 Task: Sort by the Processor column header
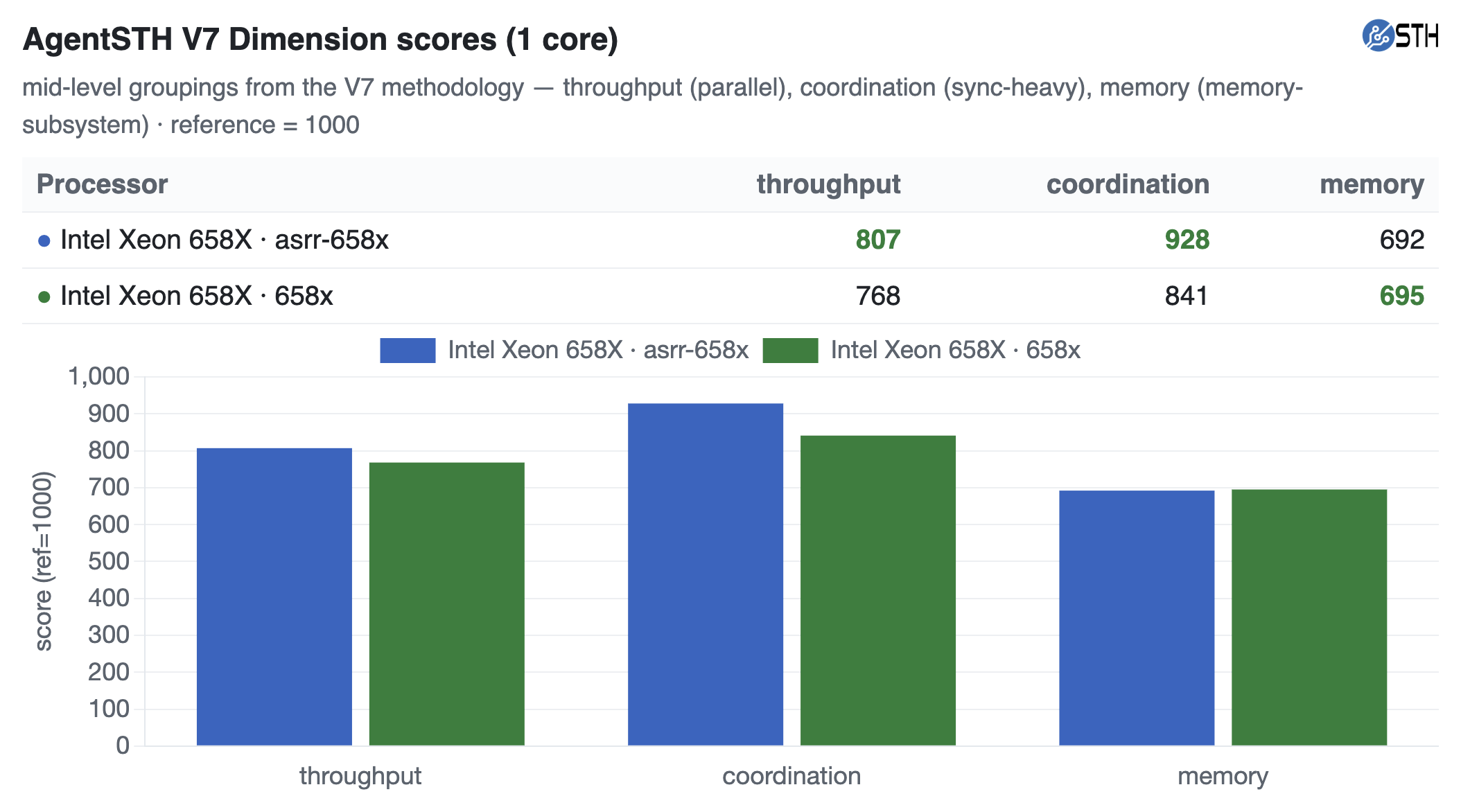[102, 184]
